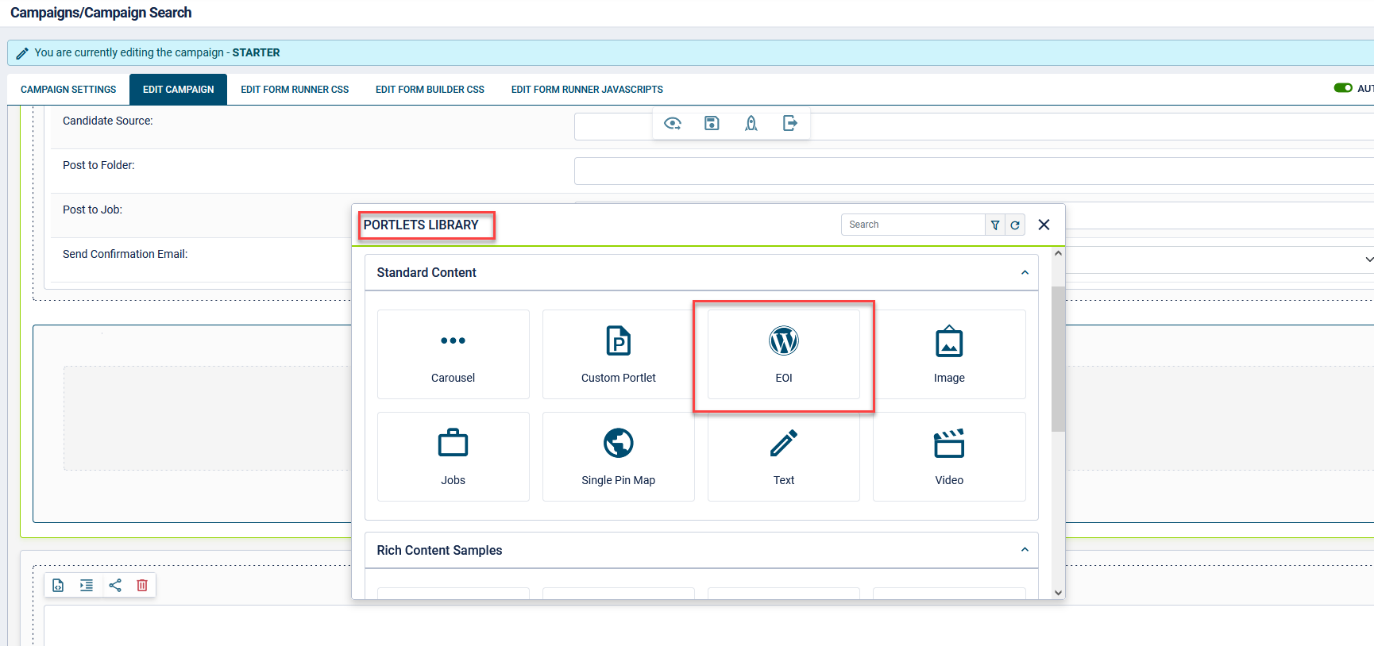Select the Text portlet

point(784,456)
